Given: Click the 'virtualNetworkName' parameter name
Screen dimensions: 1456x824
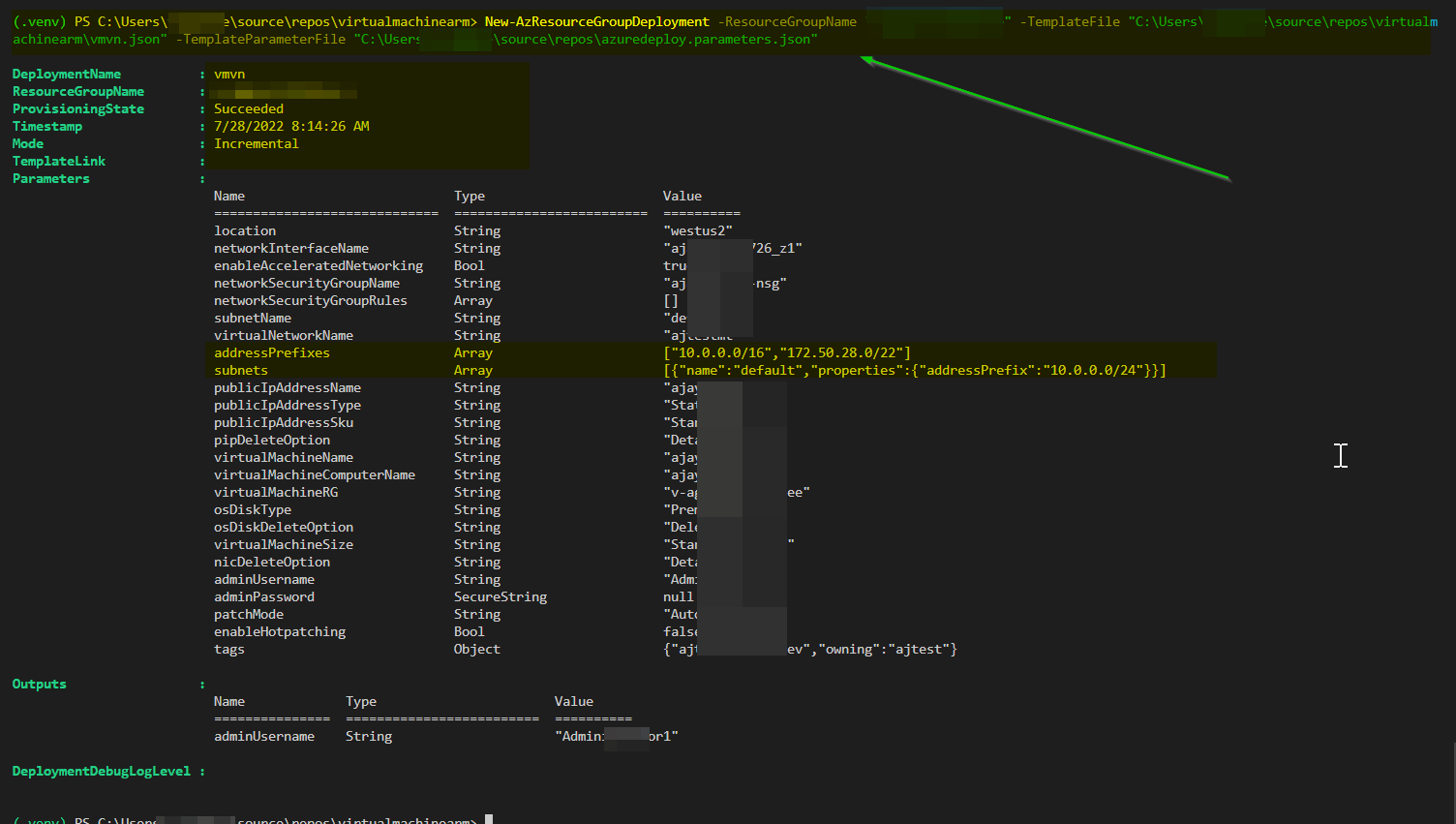Looking at the screenshot, I should pyautogui.click(x=284, y=336).
